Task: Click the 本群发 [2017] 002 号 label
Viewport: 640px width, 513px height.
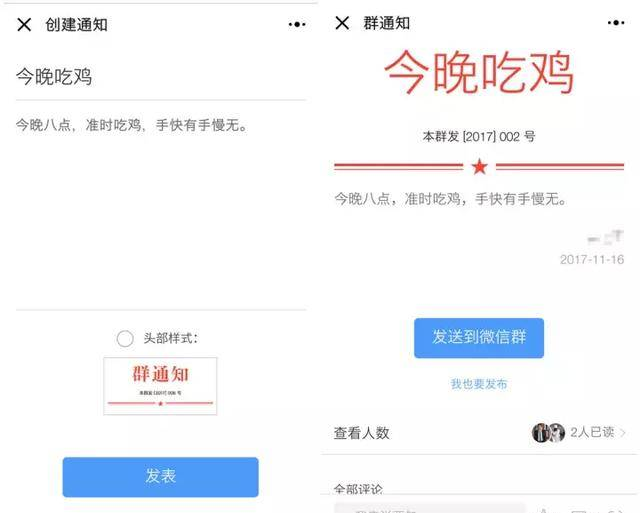Action: [479, 136]
